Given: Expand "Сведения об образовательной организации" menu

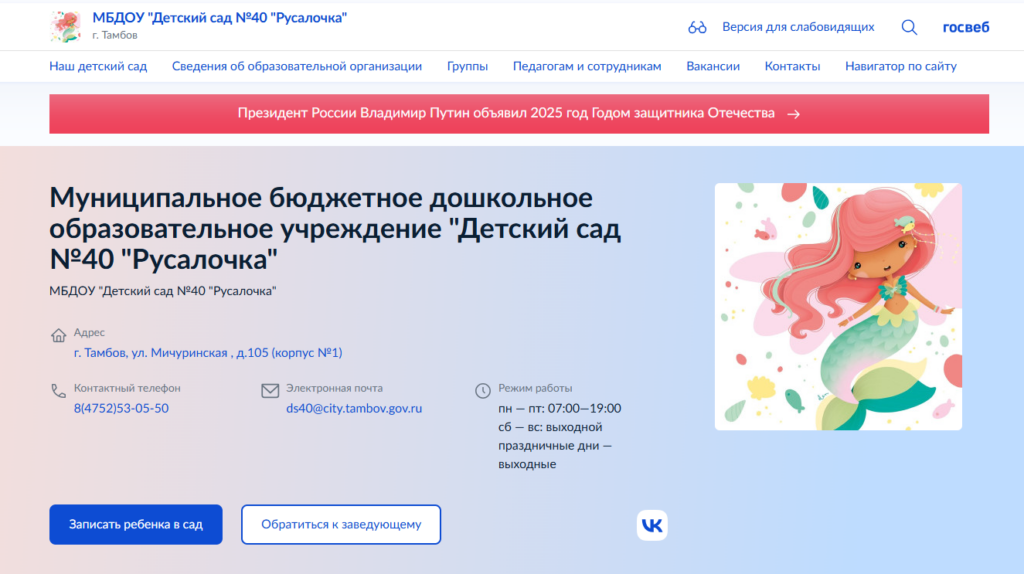Looking at the screenshot, I should coord(296,66).
